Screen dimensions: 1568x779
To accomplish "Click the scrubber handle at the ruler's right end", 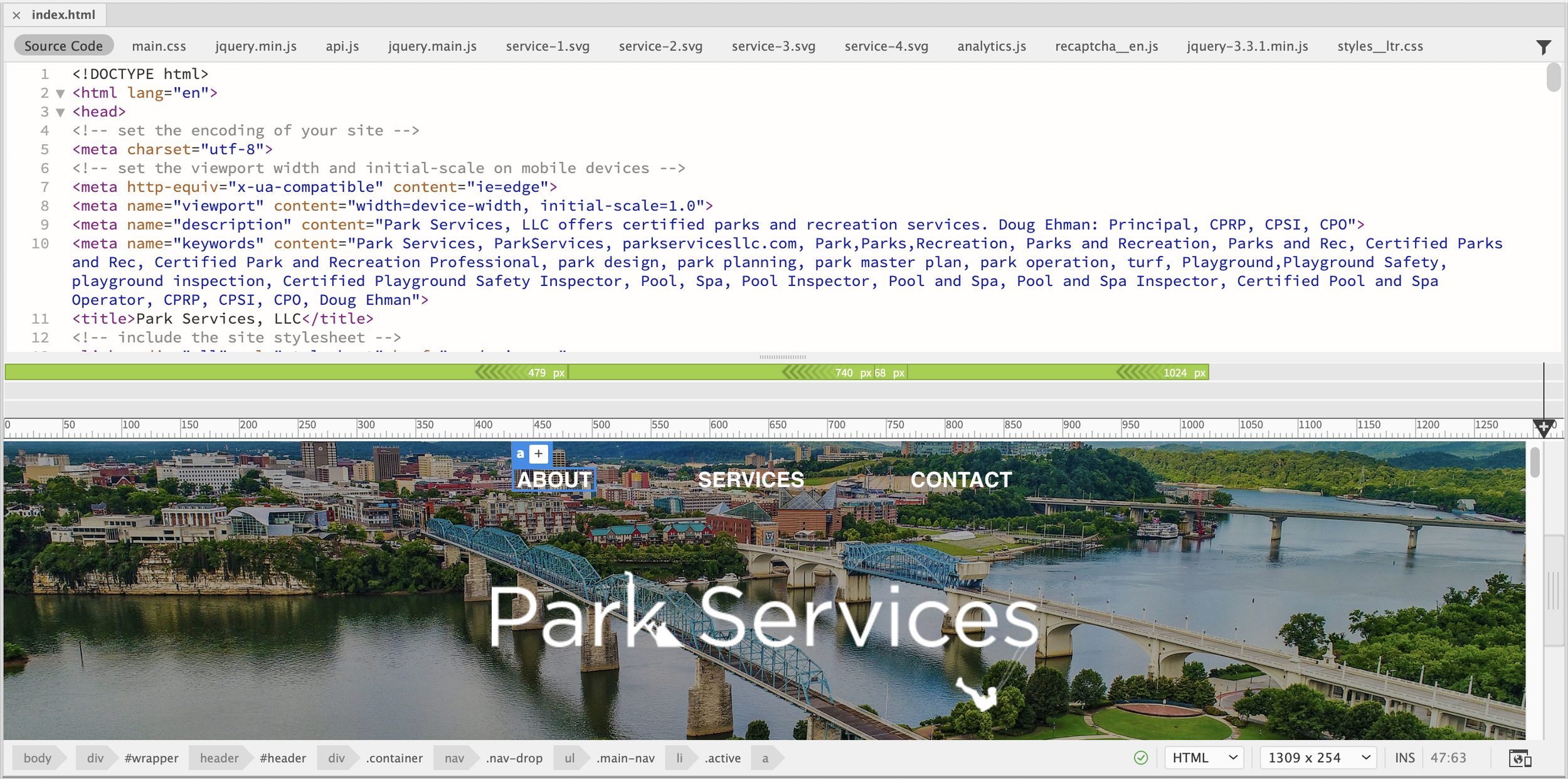I will point(1544,428).
